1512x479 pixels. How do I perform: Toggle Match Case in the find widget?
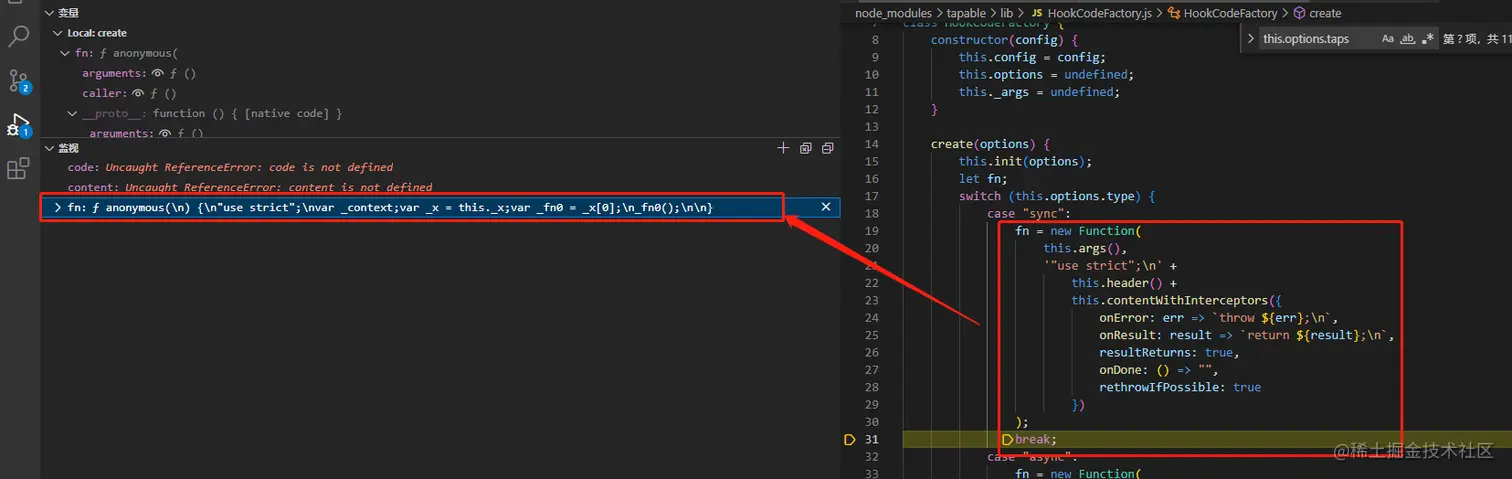pyautogui.click(x=1388, y=39)
